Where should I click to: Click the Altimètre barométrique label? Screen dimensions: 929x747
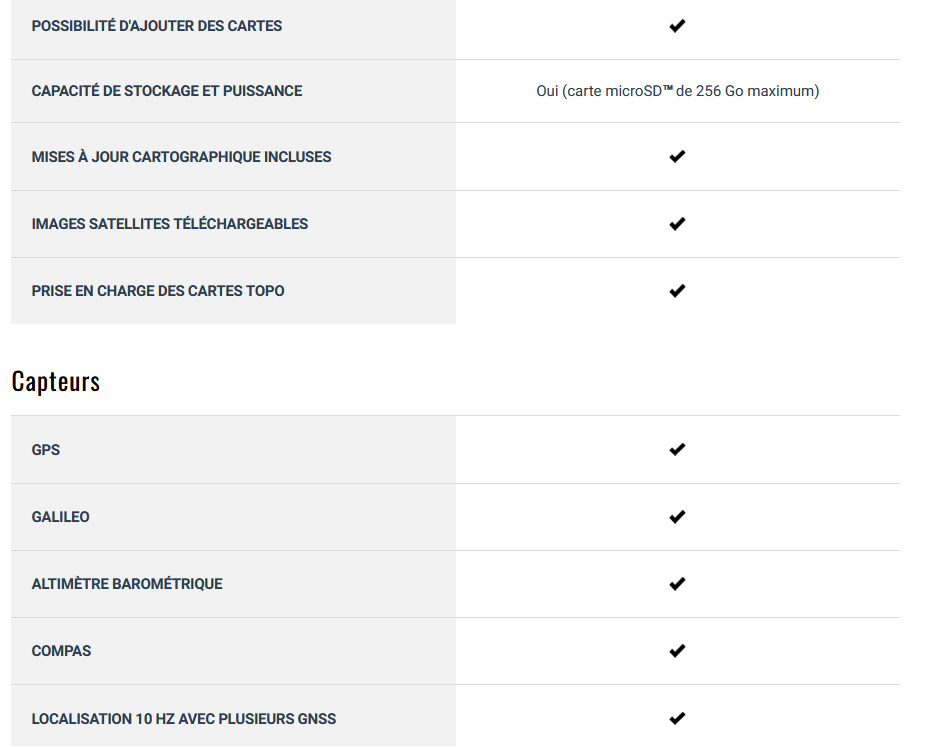pyautogui.click(x=127, y=584)
